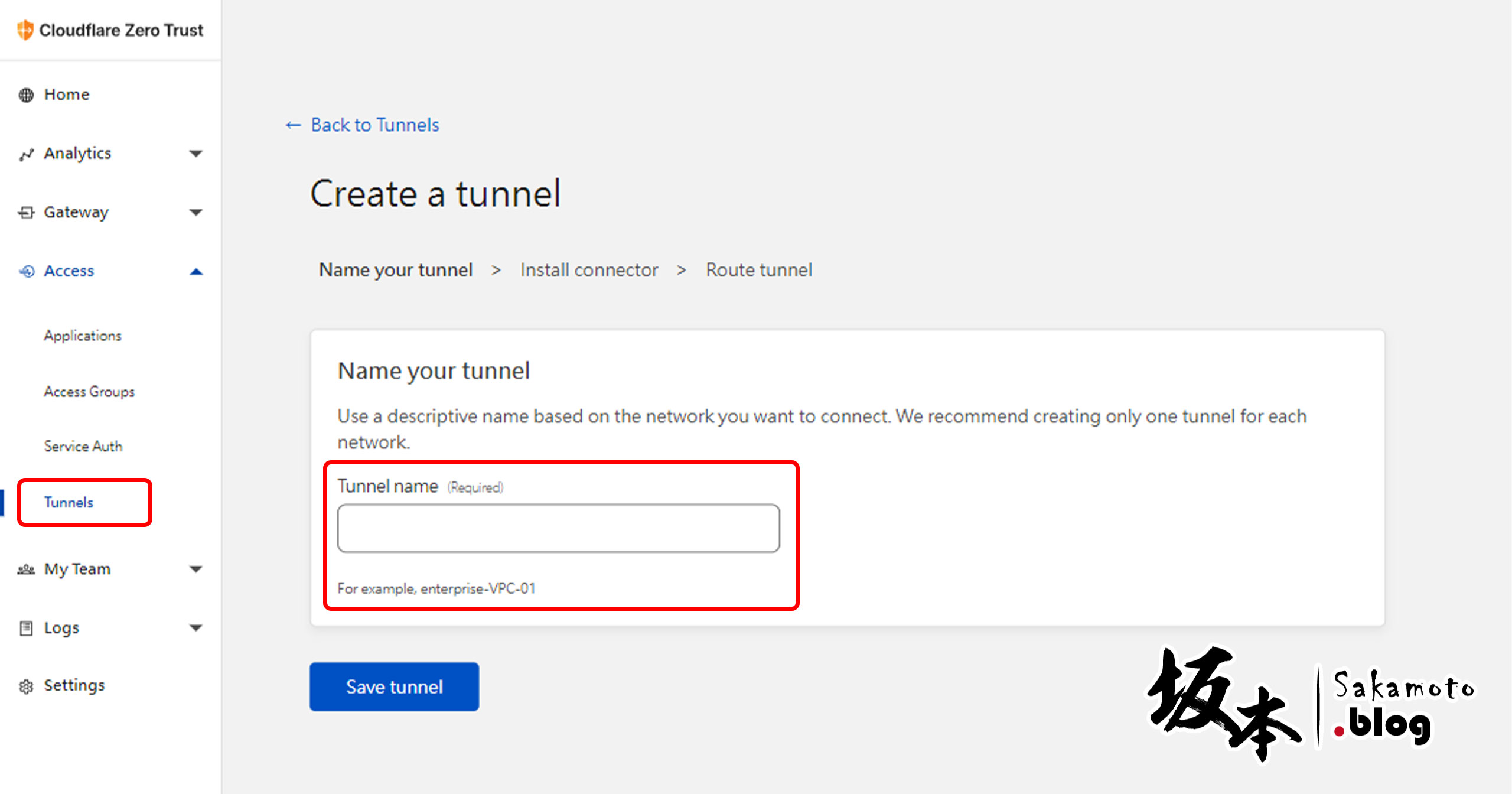Open Applications under Access
Viewport: 1512px width, 794px height.
click(x=83, y=336)
